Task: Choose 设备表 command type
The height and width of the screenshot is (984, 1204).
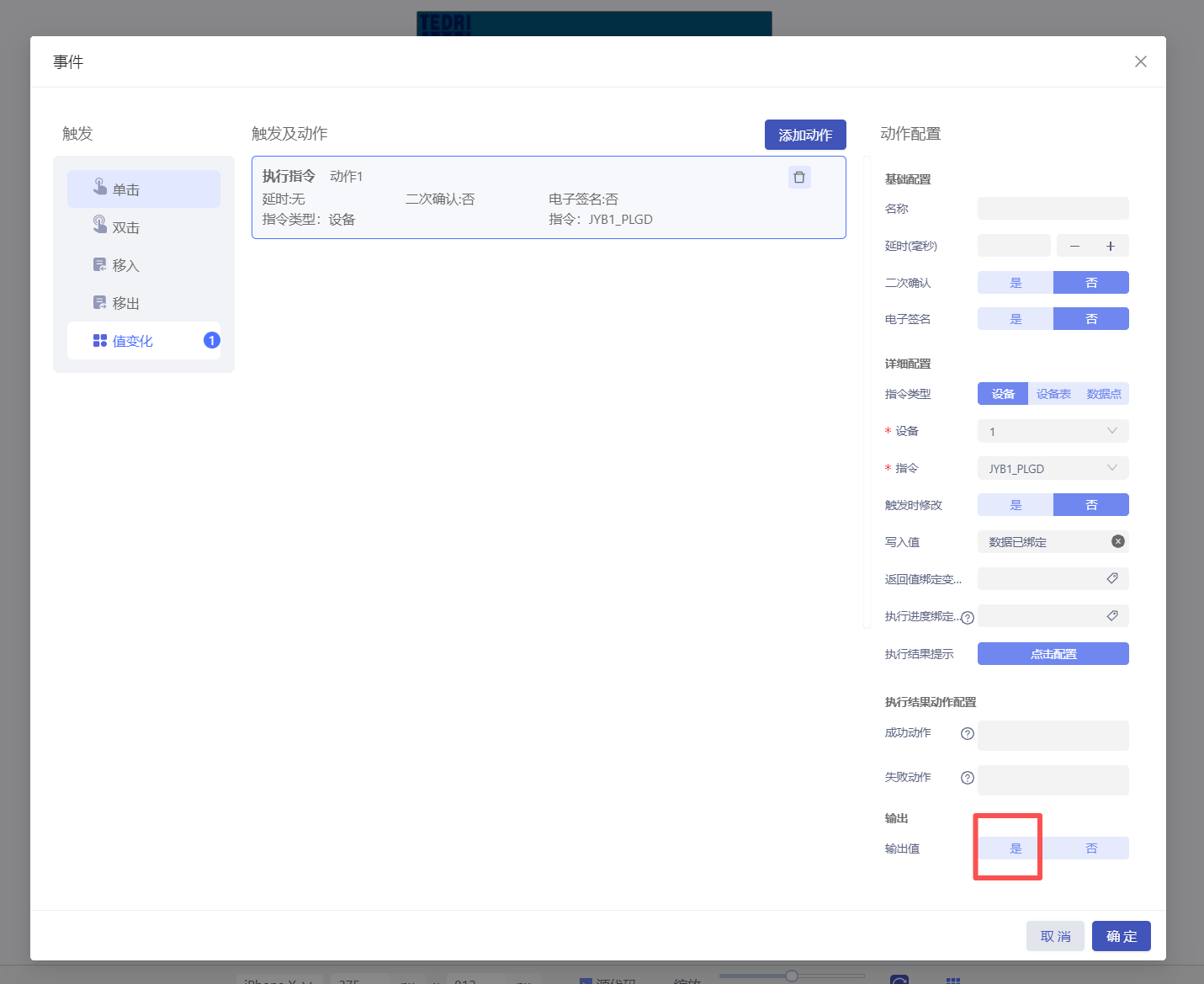Action: [x=1053, y=394]
